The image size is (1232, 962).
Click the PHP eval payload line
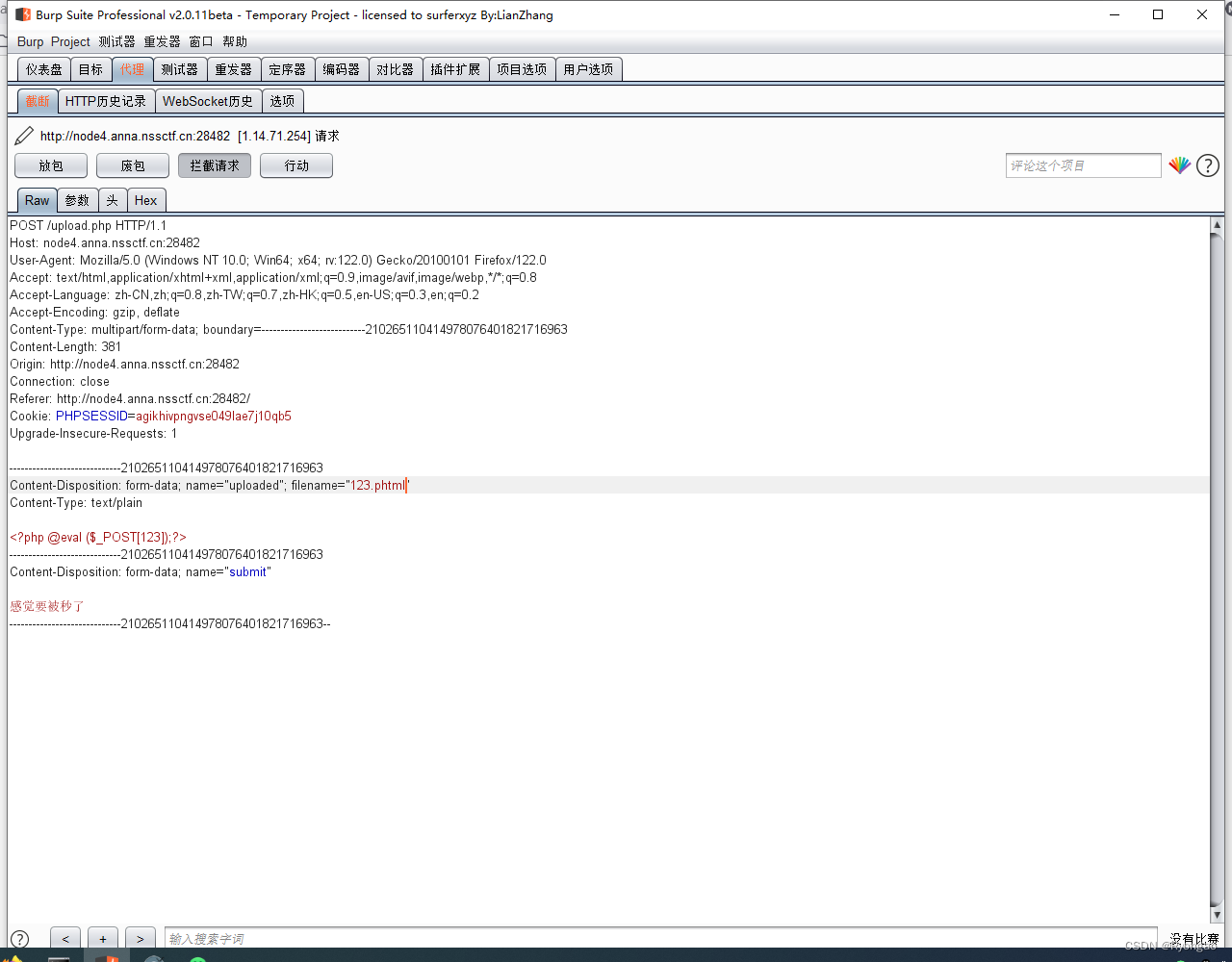pyautogui.click(x=98, y=537)
